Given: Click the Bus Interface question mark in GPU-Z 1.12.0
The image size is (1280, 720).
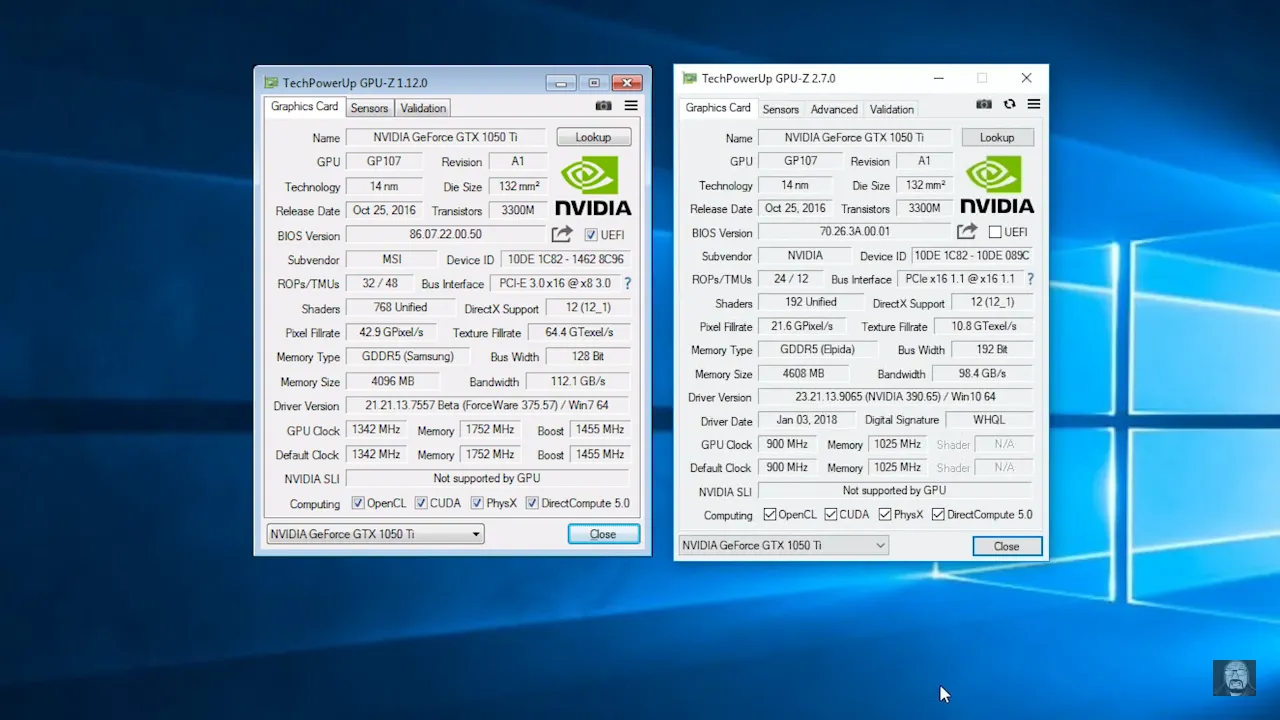Looking at the screenshot, I should (628, 284).
